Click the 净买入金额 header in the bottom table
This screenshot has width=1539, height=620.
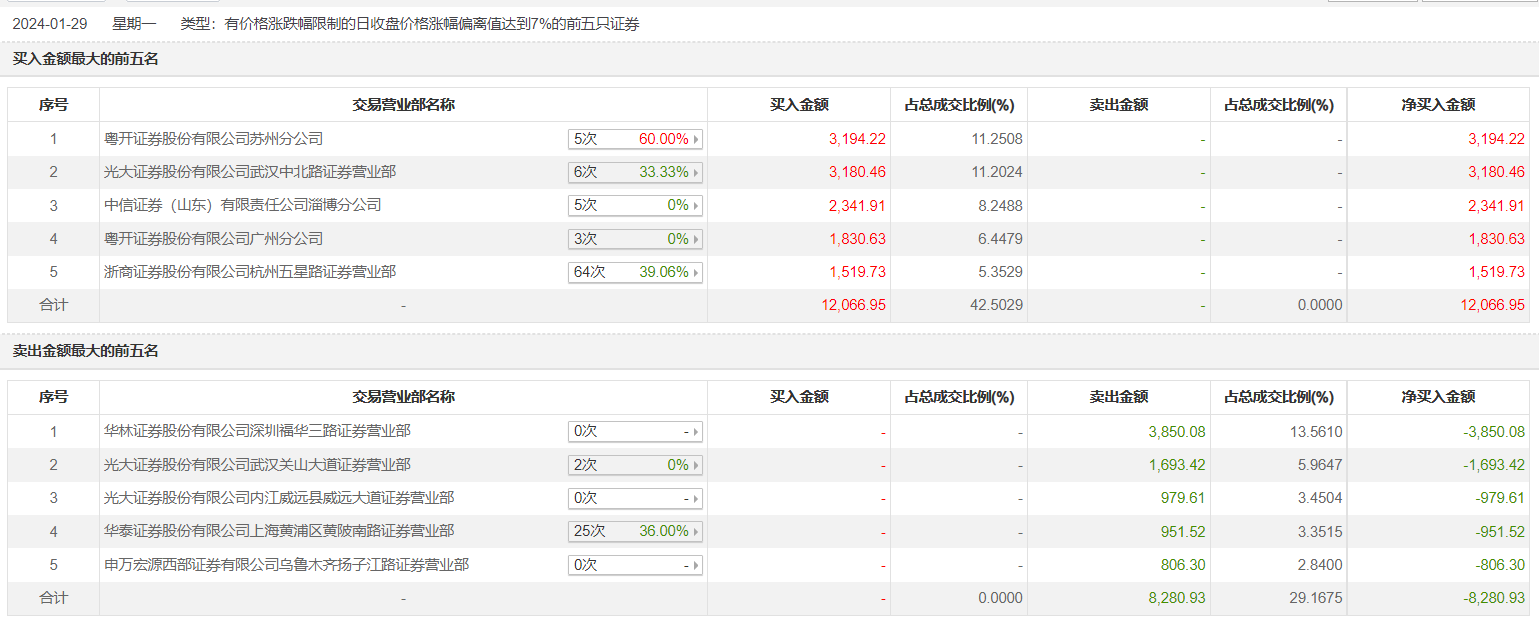pyautogui.click(x=1438, y=397)
